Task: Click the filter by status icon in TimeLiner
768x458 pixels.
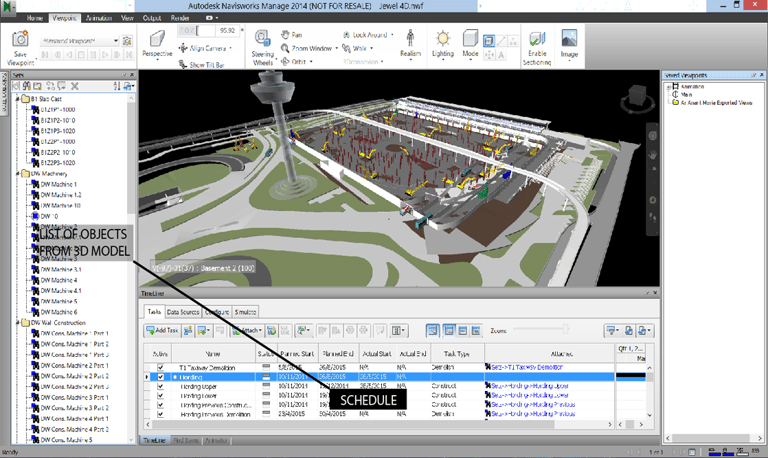Action: (x=612, y=331)
